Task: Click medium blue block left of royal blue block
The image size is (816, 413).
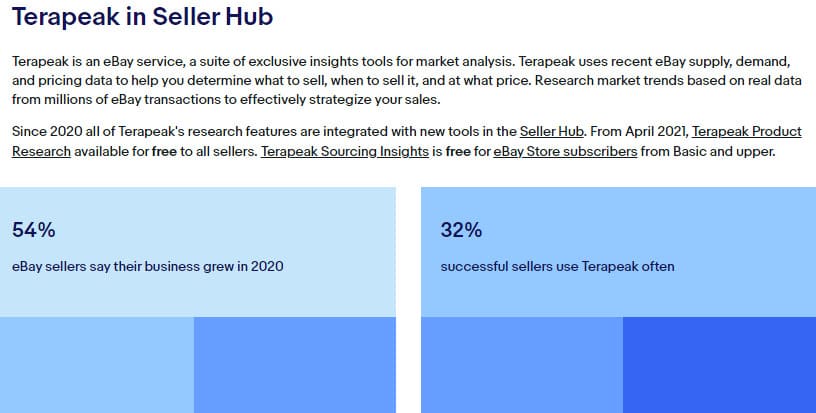Action: (522, 365)
